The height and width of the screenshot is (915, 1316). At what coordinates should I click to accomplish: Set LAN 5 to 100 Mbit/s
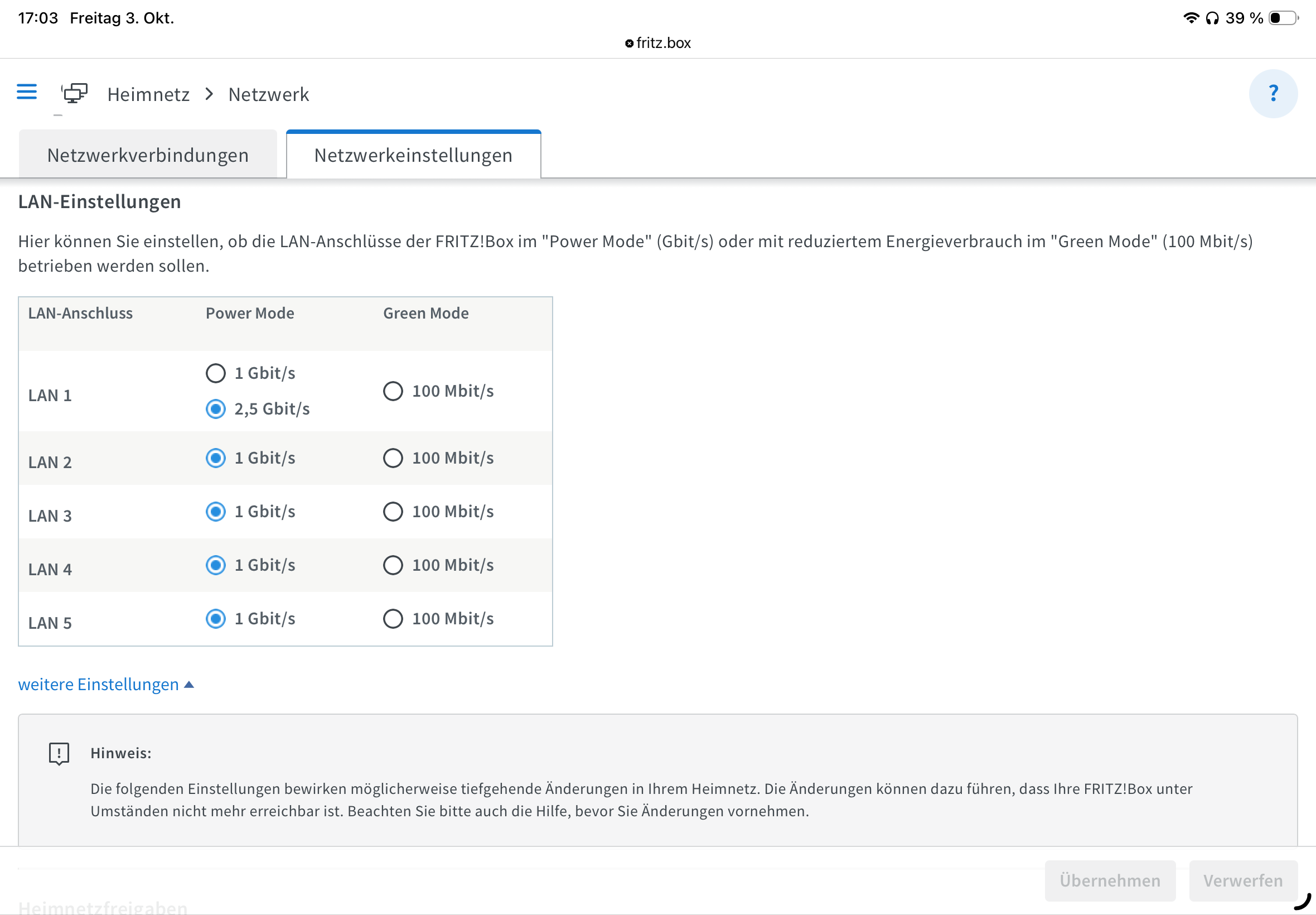pos(393,619)
